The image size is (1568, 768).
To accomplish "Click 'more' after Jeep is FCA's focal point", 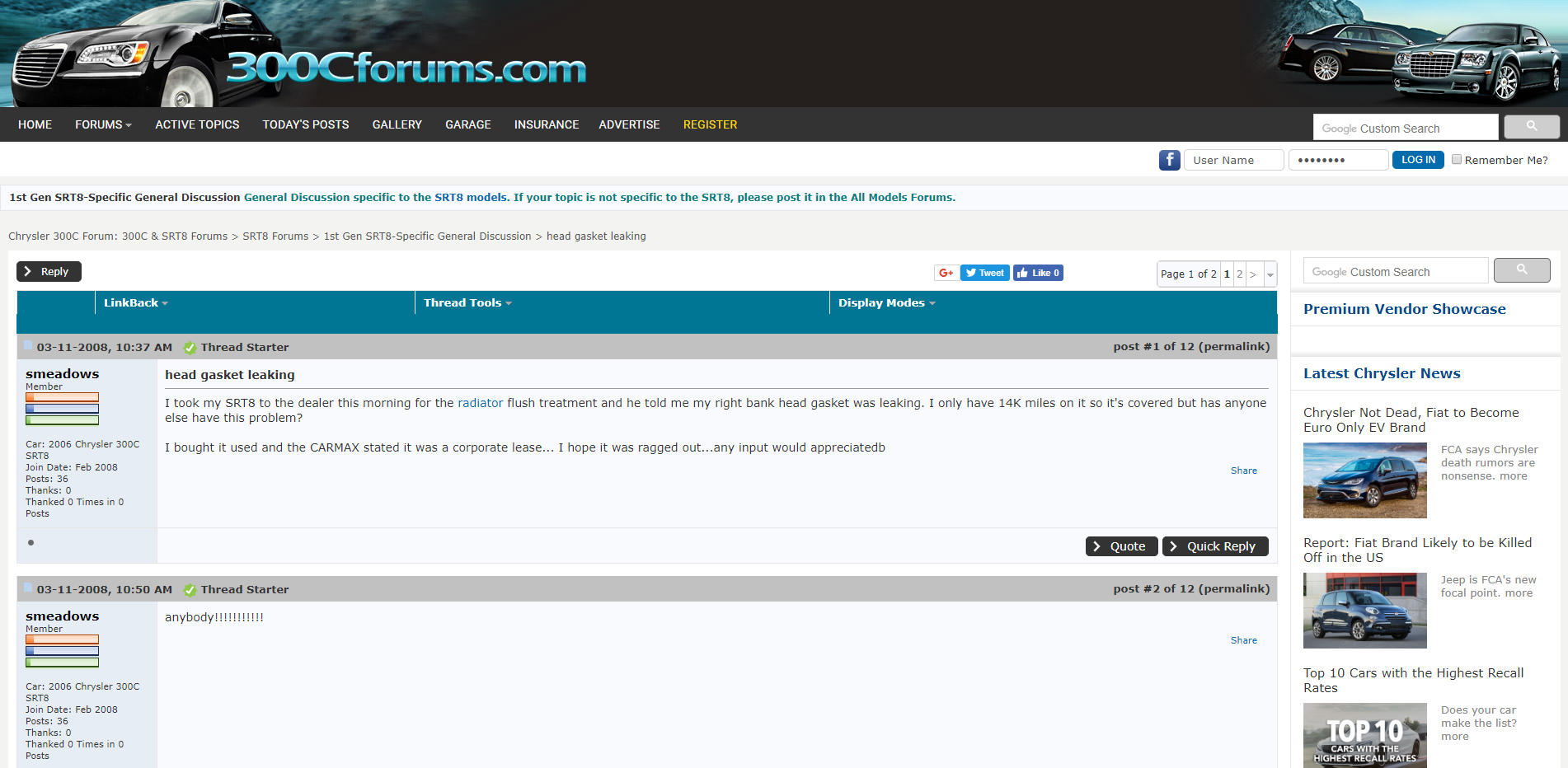I will coord(1519,593).
